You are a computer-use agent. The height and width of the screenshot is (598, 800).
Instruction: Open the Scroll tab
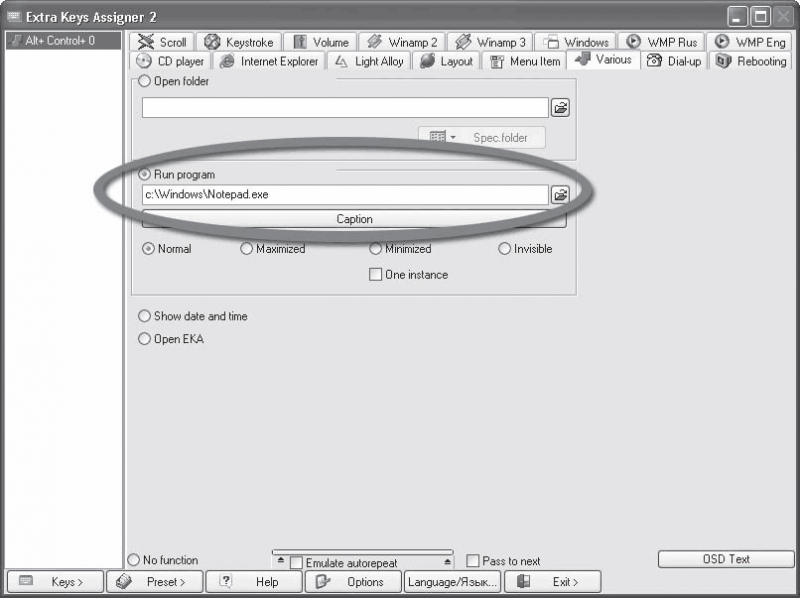tap(161, 42)
